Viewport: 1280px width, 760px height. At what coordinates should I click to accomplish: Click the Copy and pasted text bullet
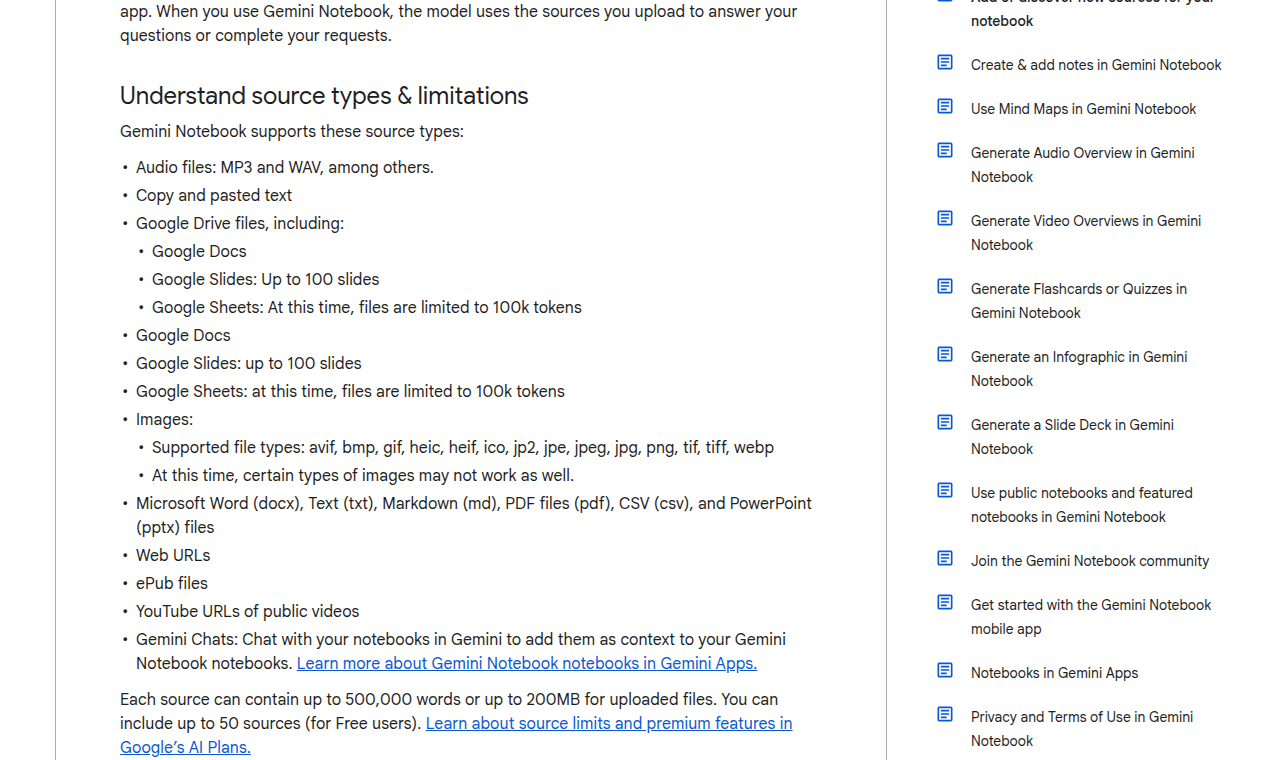pyautogui.click(x=214, y=195)
